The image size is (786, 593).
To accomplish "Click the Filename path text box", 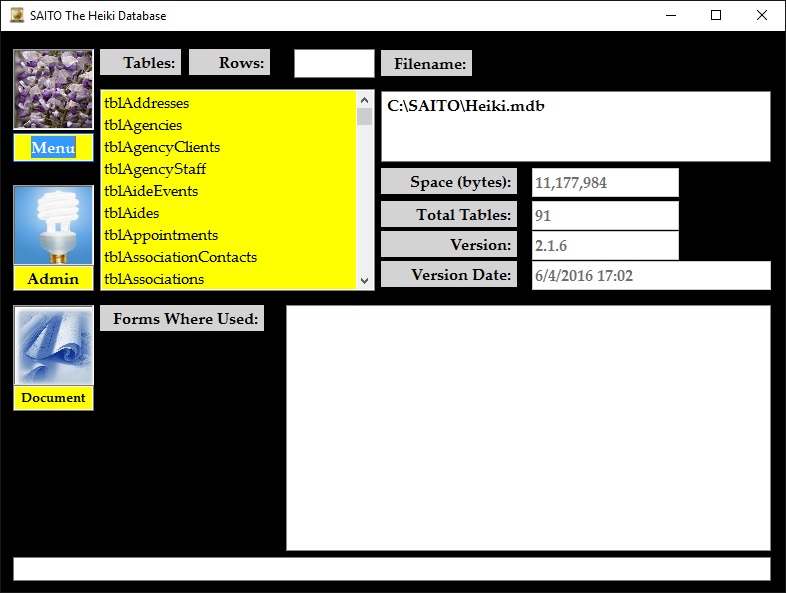I will coord(575,126).
